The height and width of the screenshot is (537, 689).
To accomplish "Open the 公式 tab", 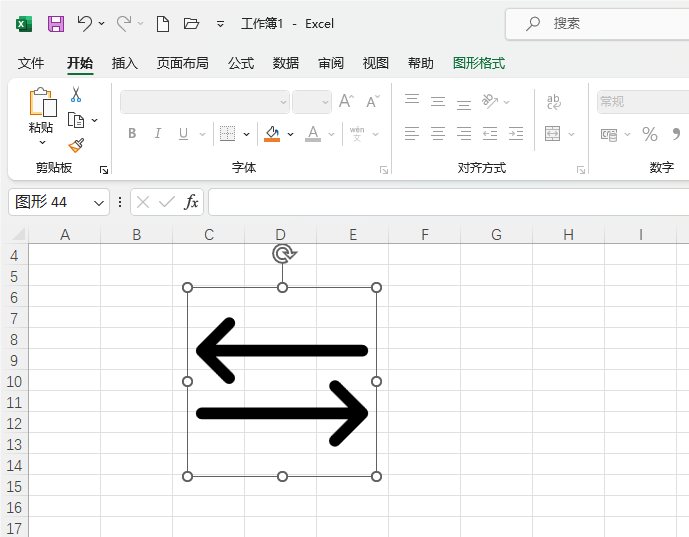I will [x=241, y=63].
